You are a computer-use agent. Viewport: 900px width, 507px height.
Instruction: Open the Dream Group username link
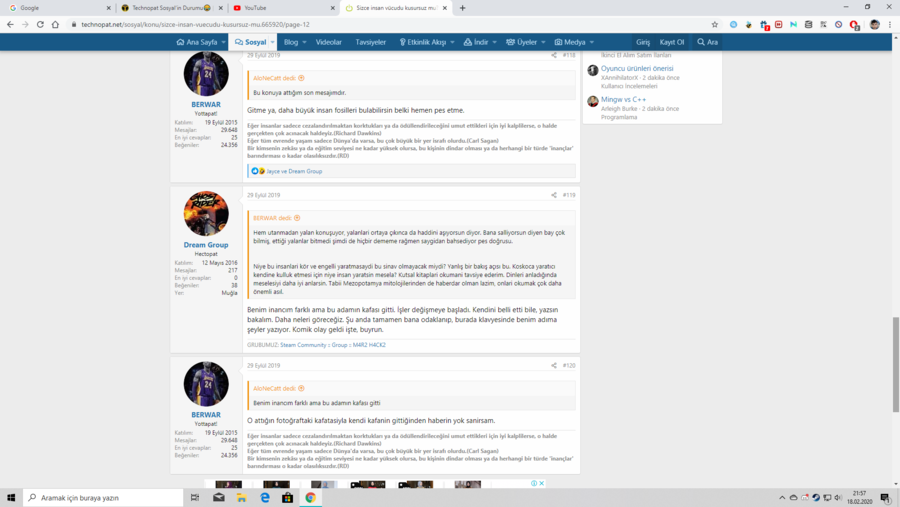[206, 245]
